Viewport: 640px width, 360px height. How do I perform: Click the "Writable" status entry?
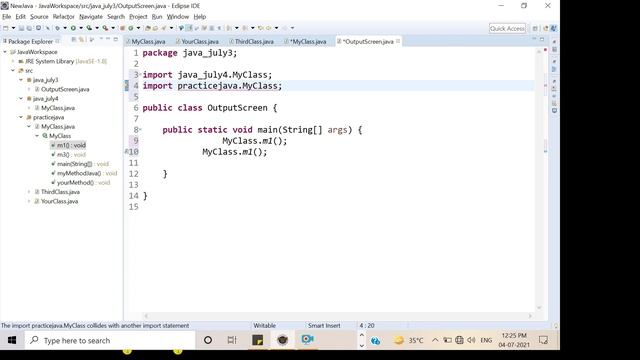pos(264,325)
